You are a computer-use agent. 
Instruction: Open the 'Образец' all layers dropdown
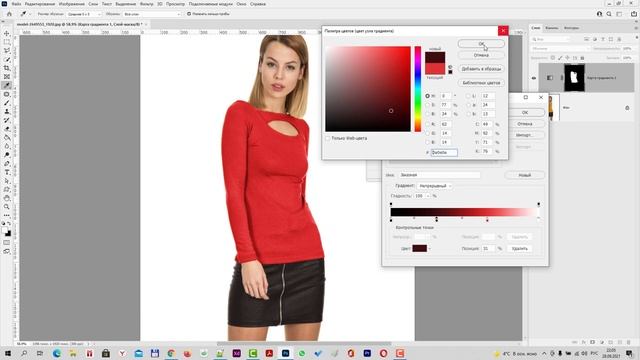pos(152,14)
